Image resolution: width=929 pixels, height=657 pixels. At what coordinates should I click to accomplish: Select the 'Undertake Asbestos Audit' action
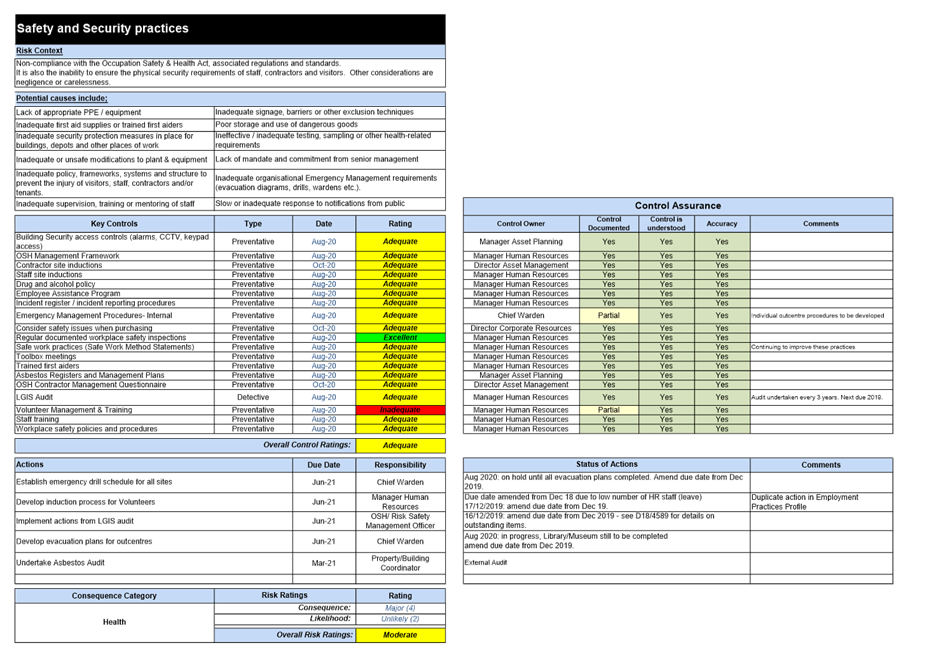pyautogui.click(x=153, y=563)
